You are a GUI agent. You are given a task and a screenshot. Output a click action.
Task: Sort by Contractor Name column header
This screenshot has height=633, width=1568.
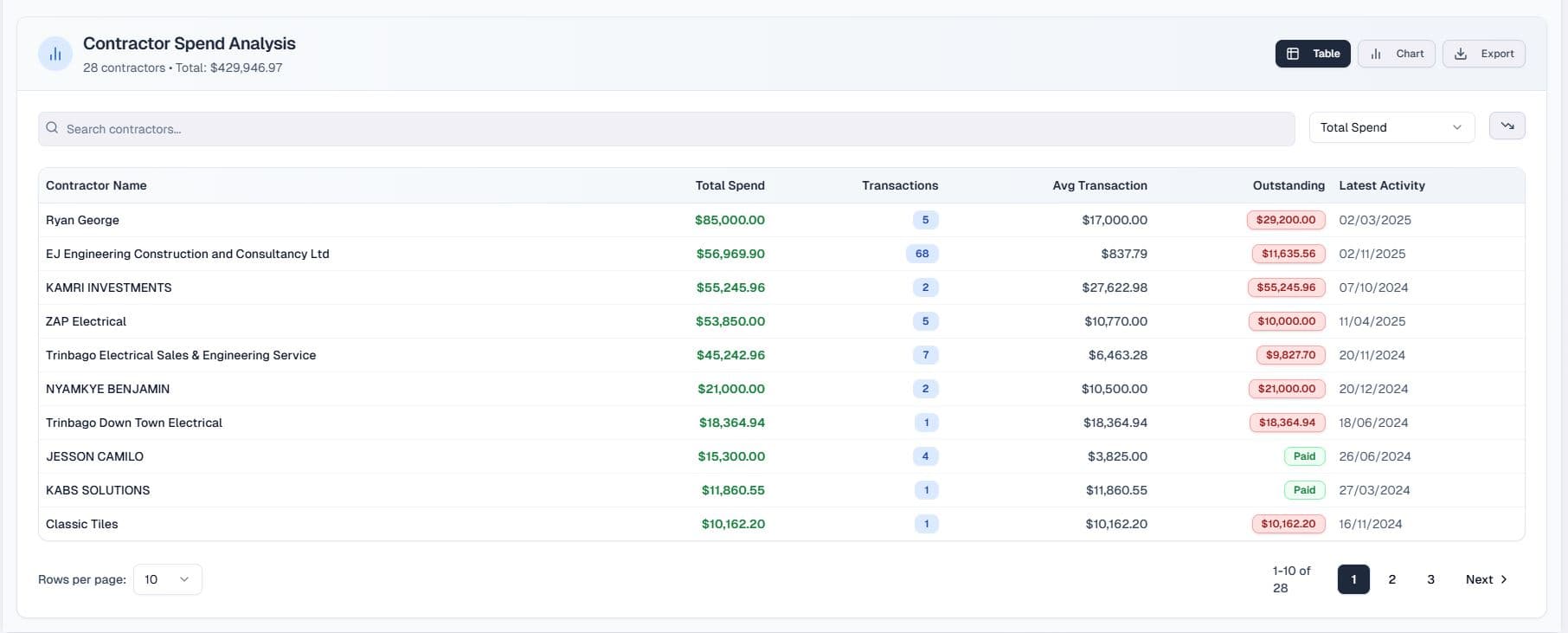pos(96,185)
